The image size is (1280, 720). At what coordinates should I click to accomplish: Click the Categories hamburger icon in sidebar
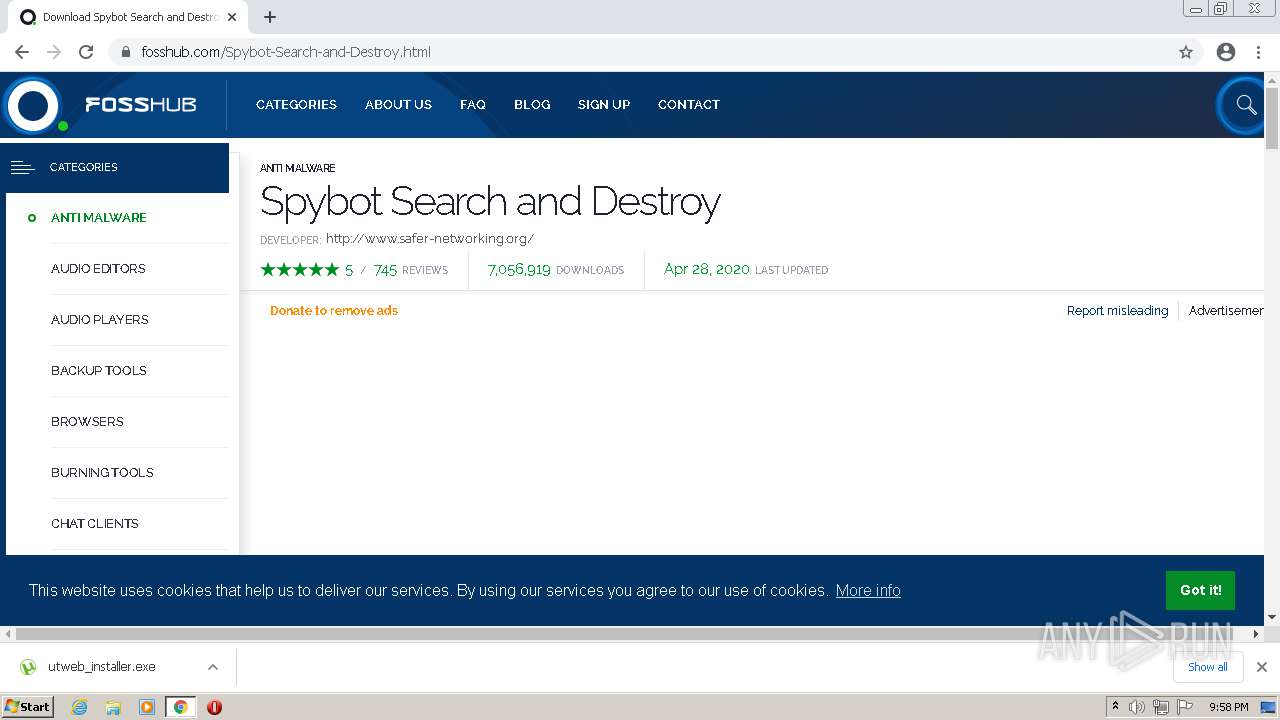[x=23, y=167]
